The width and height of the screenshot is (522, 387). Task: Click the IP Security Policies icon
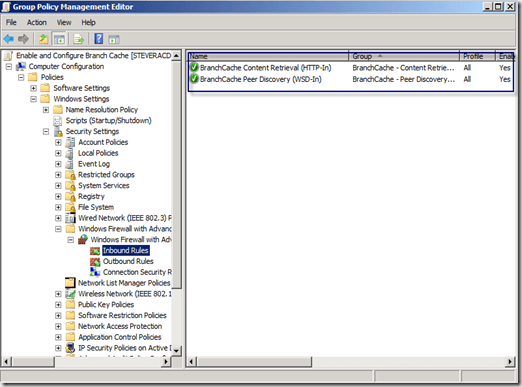coord(70,348)
